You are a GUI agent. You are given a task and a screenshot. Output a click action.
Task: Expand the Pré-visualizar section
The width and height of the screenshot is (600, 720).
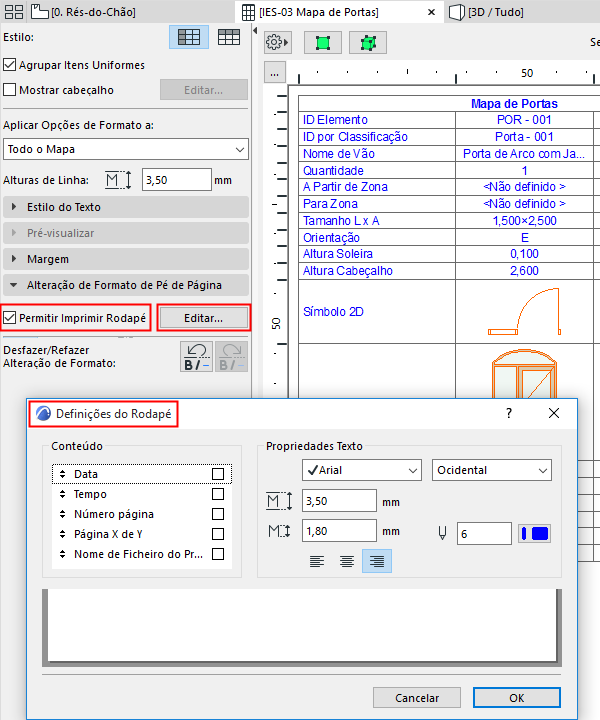pos(126,233)
